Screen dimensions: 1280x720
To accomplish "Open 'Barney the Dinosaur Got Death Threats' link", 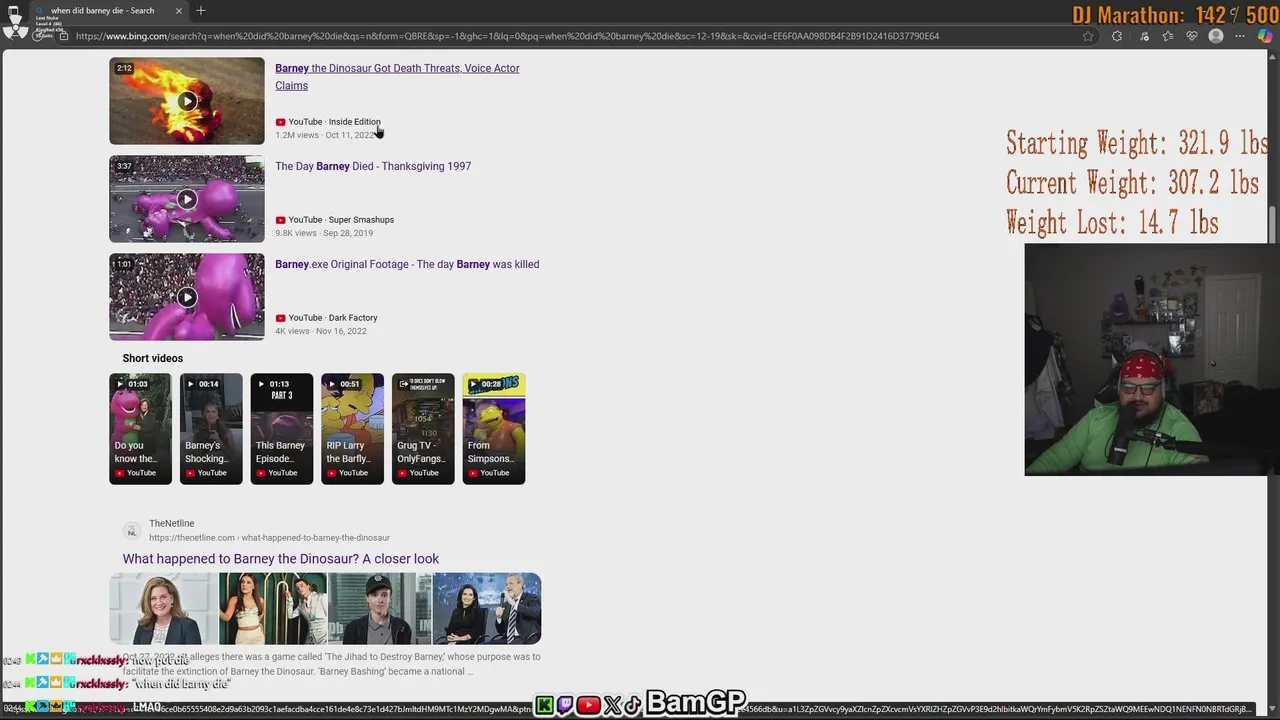I will pyautogui.click(x=397, y=76).
